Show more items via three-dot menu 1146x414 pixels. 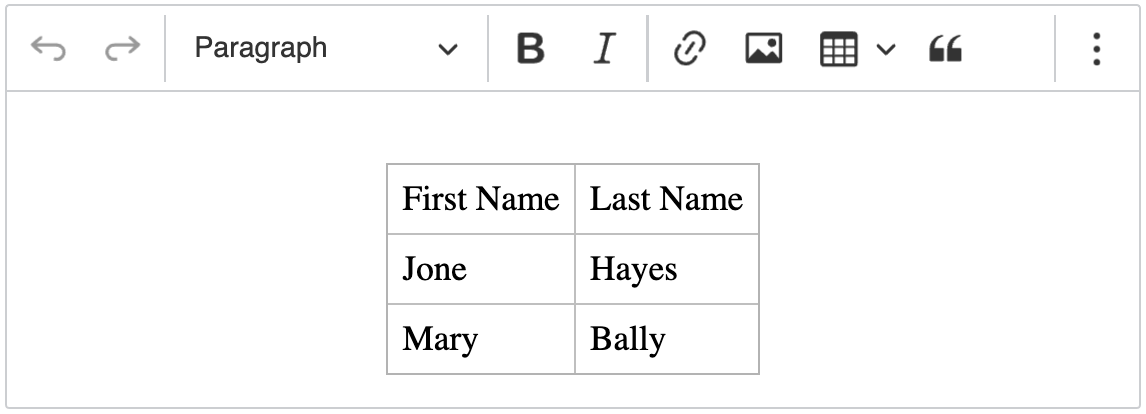pos(1096,49)
